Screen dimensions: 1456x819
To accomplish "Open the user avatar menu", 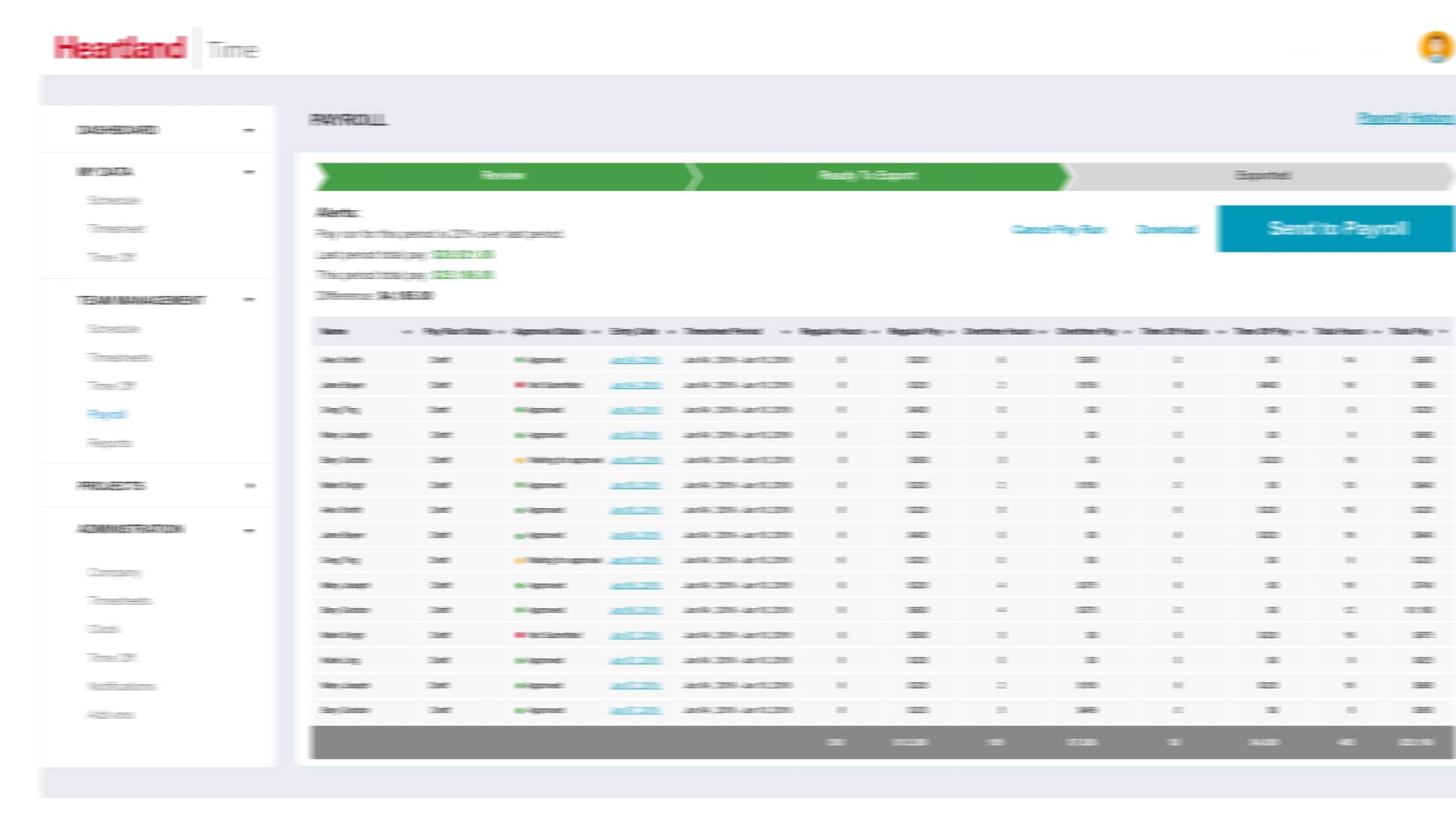I will [1436, 47].
